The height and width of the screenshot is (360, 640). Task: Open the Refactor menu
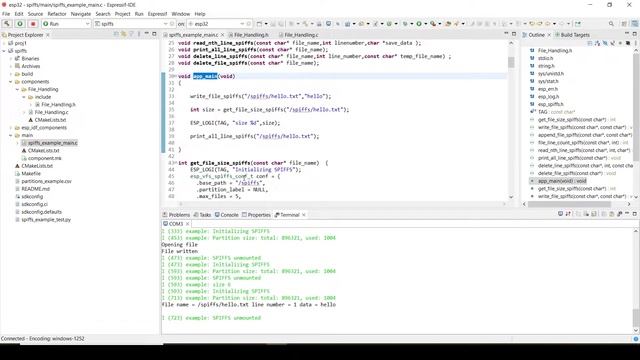pos(57,14)
